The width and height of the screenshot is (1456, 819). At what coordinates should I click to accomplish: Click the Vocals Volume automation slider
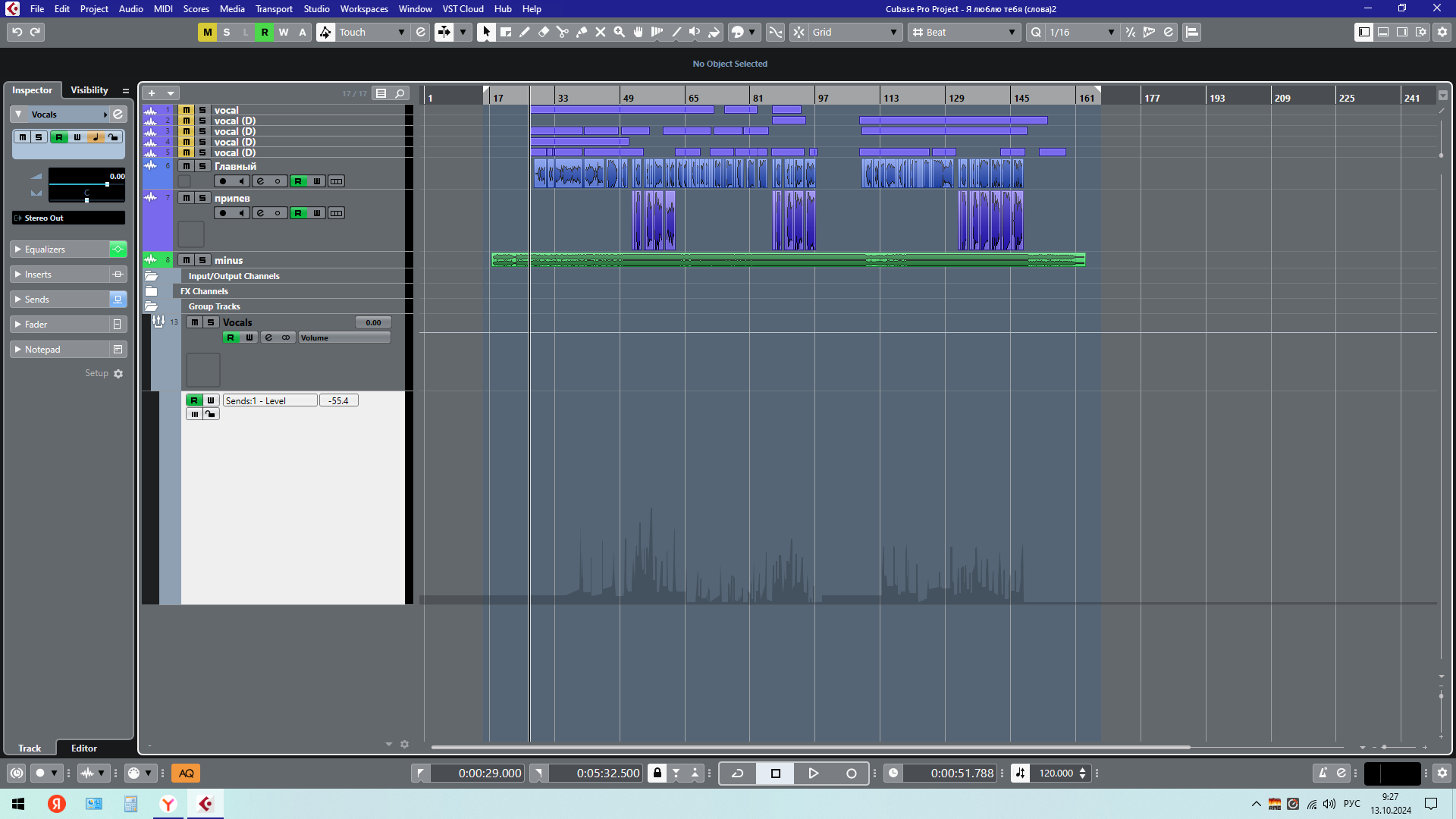(x=344, y=338)
